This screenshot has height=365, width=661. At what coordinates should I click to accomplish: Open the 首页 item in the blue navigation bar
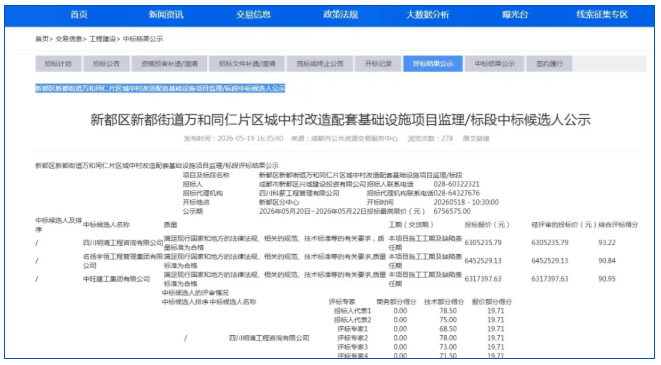pyautogui.click(x=79, y=15)
